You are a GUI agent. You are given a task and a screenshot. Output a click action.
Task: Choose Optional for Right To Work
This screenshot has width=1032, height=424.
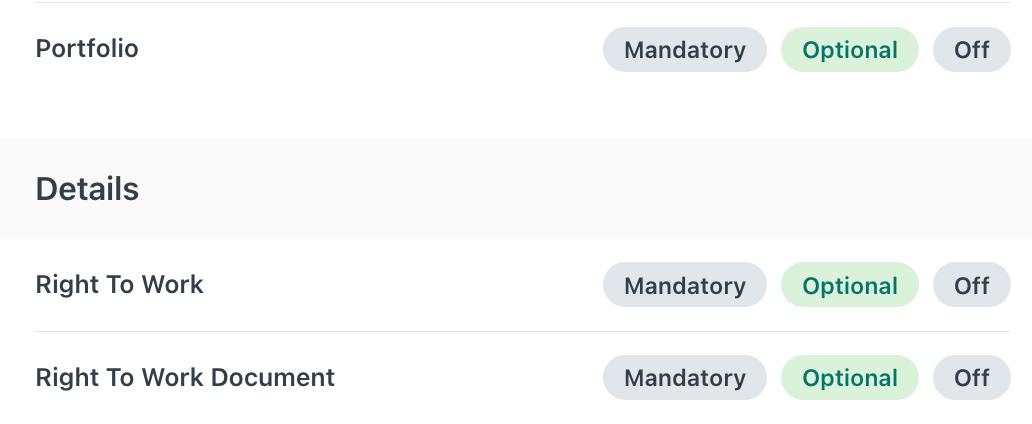tap(849, 285)
